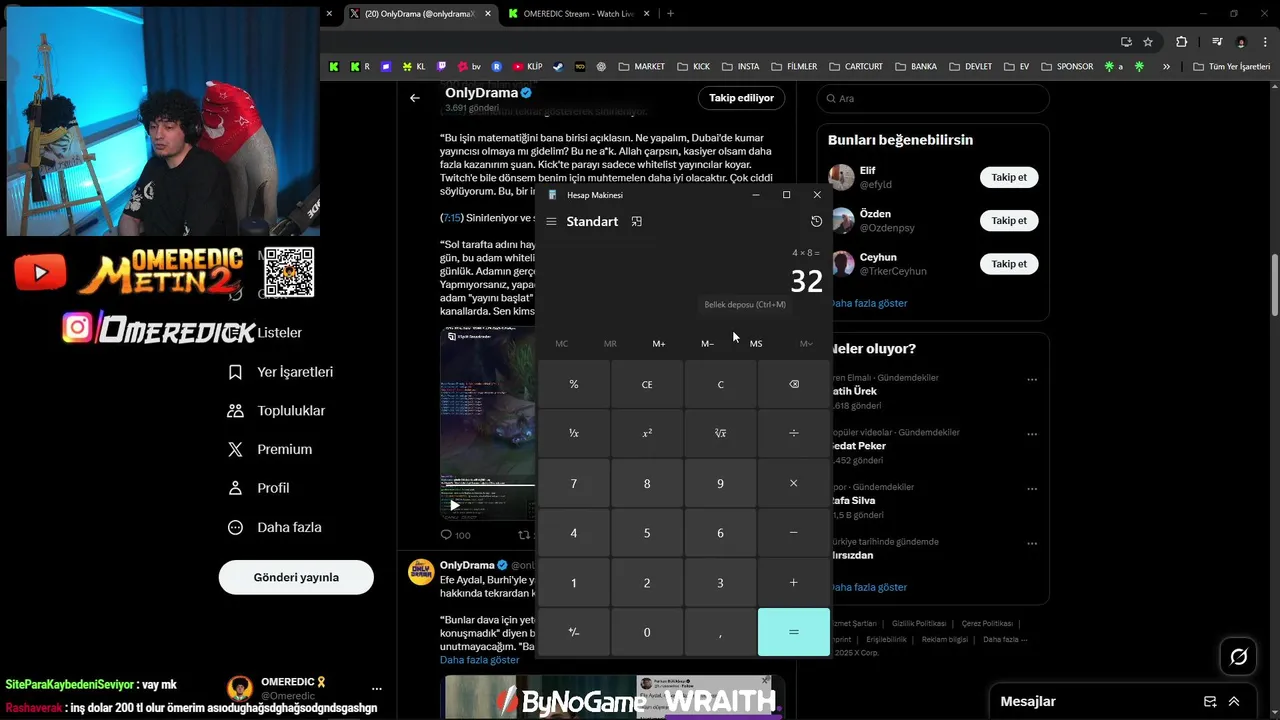Click the M+ memory add button
1280x720 pixels.
point(659,343)
